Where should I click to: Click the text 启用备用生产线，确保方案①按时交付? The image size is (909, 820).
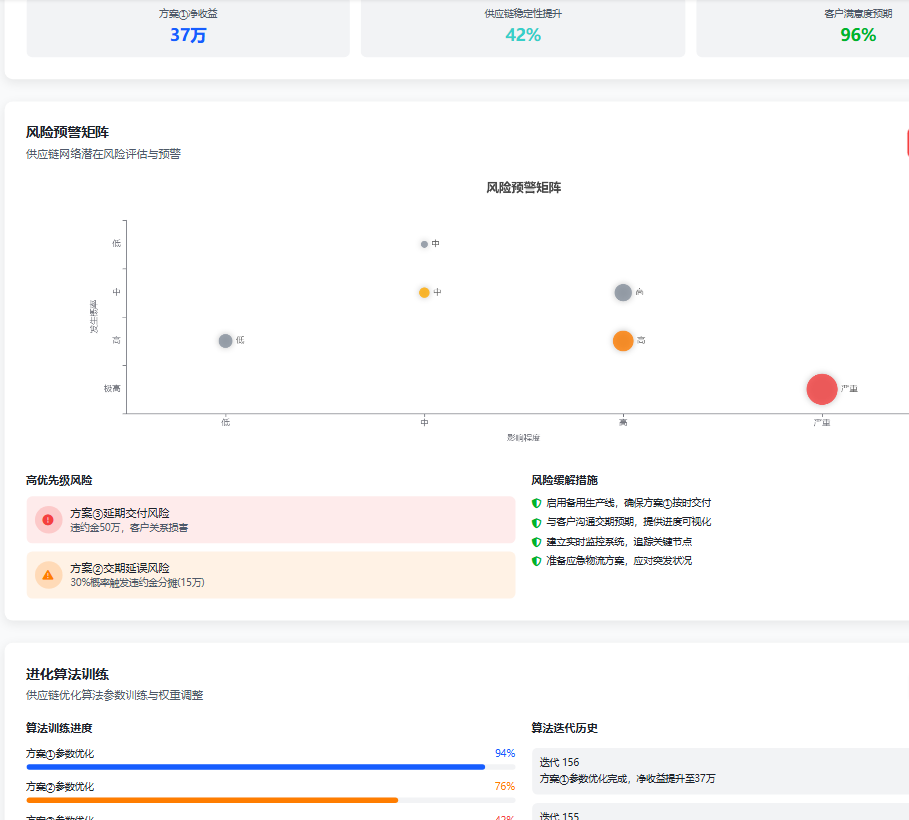[x=628, y=503]
